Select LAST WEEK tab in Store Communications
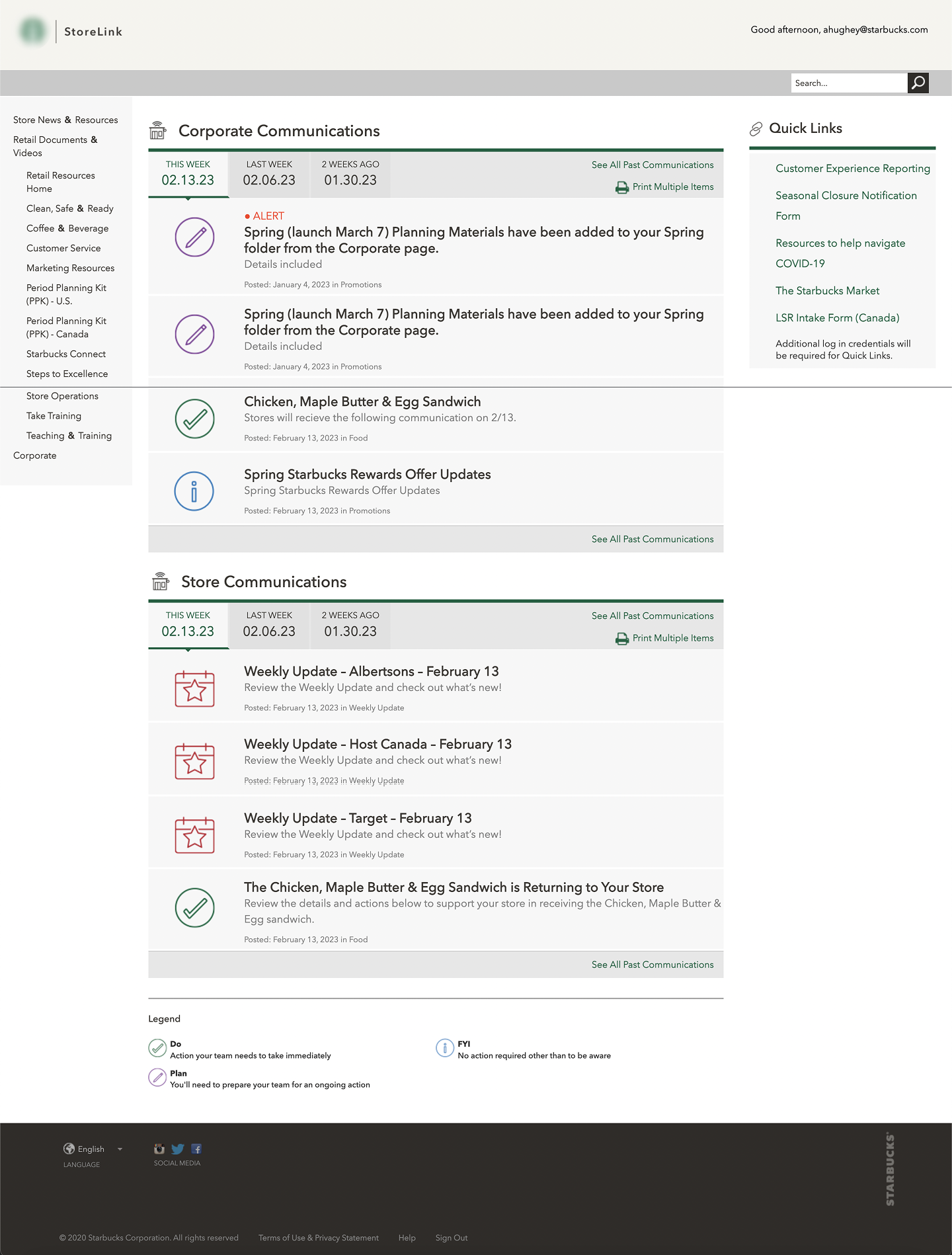This screenshot has height=1255, width=952. coord(269,626)
